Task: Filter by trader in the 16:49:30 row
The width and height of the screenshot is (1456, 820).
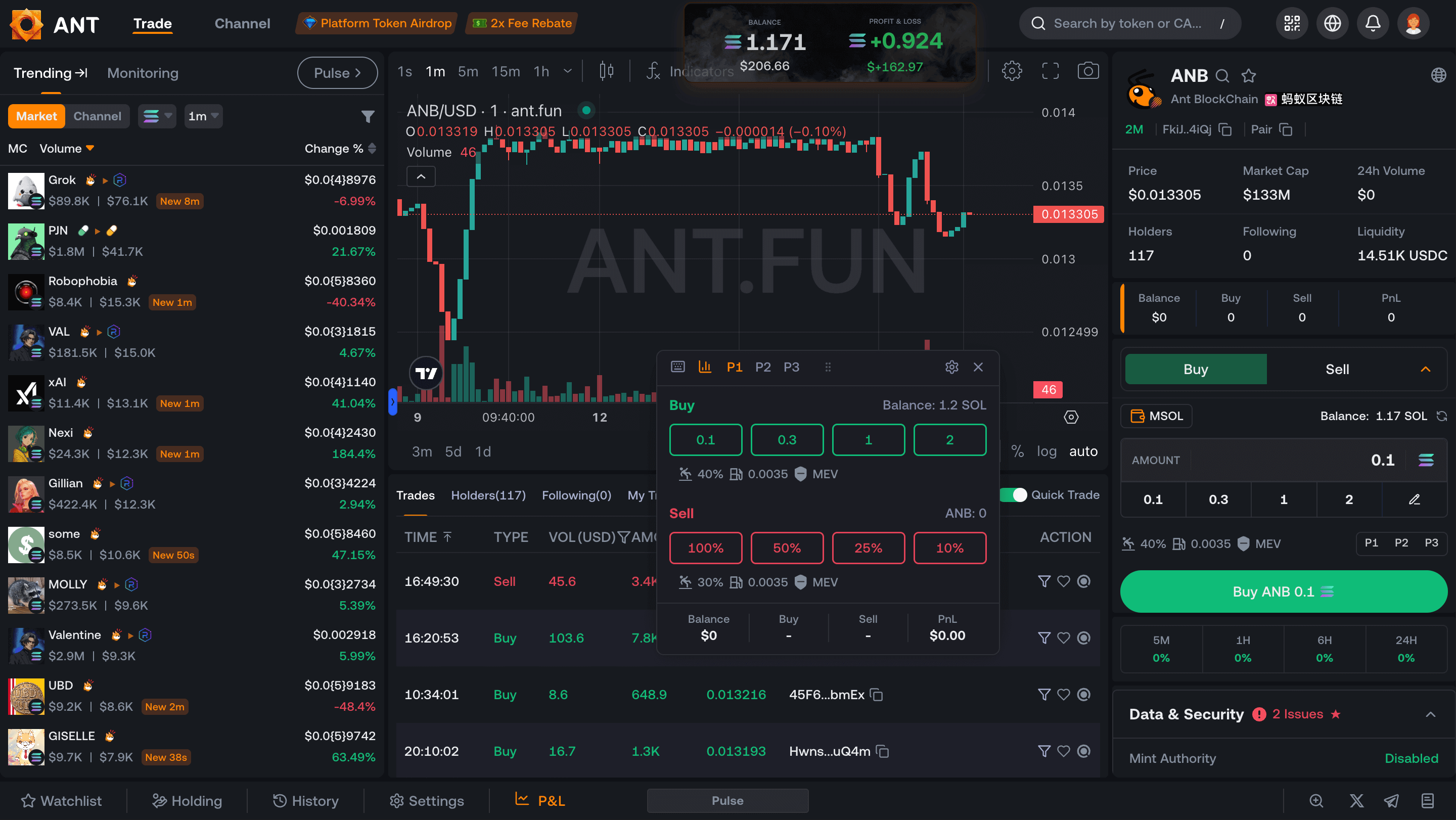Action: point(1044,581)
